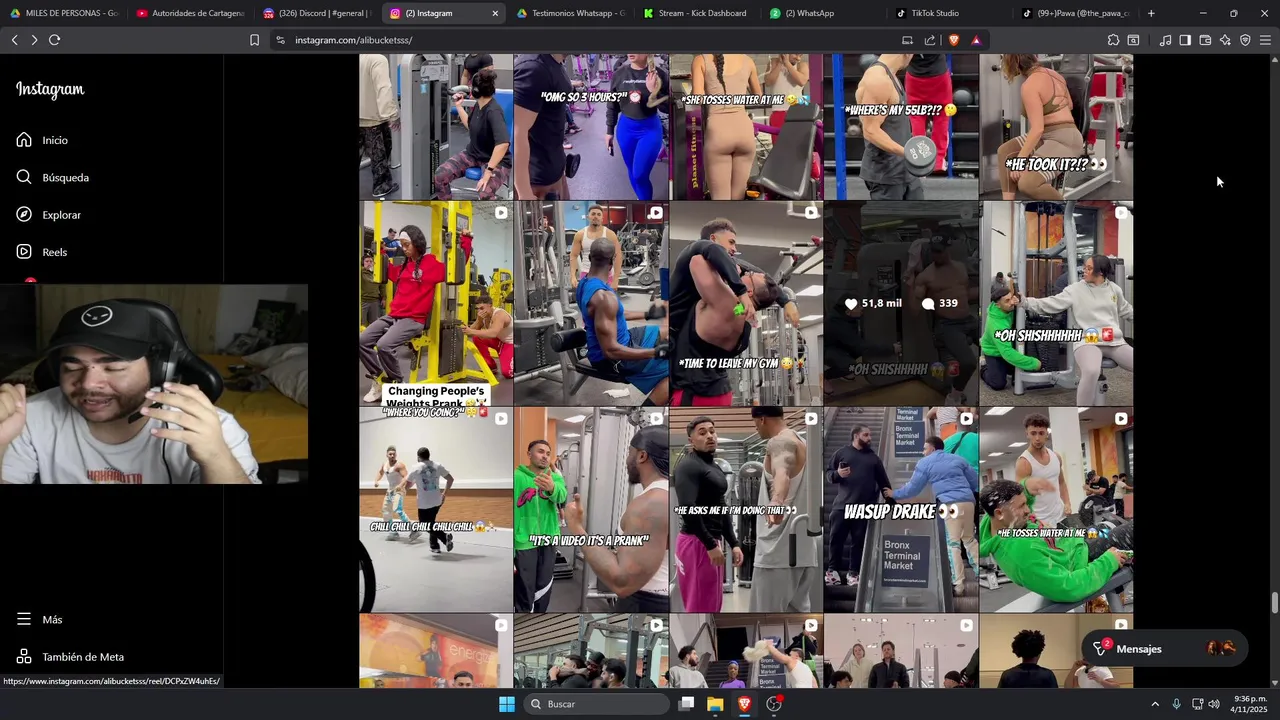This screenshot has height=720, width=1280.
Task: Open the Leo AI sparkle icon
Action: 1225,40
